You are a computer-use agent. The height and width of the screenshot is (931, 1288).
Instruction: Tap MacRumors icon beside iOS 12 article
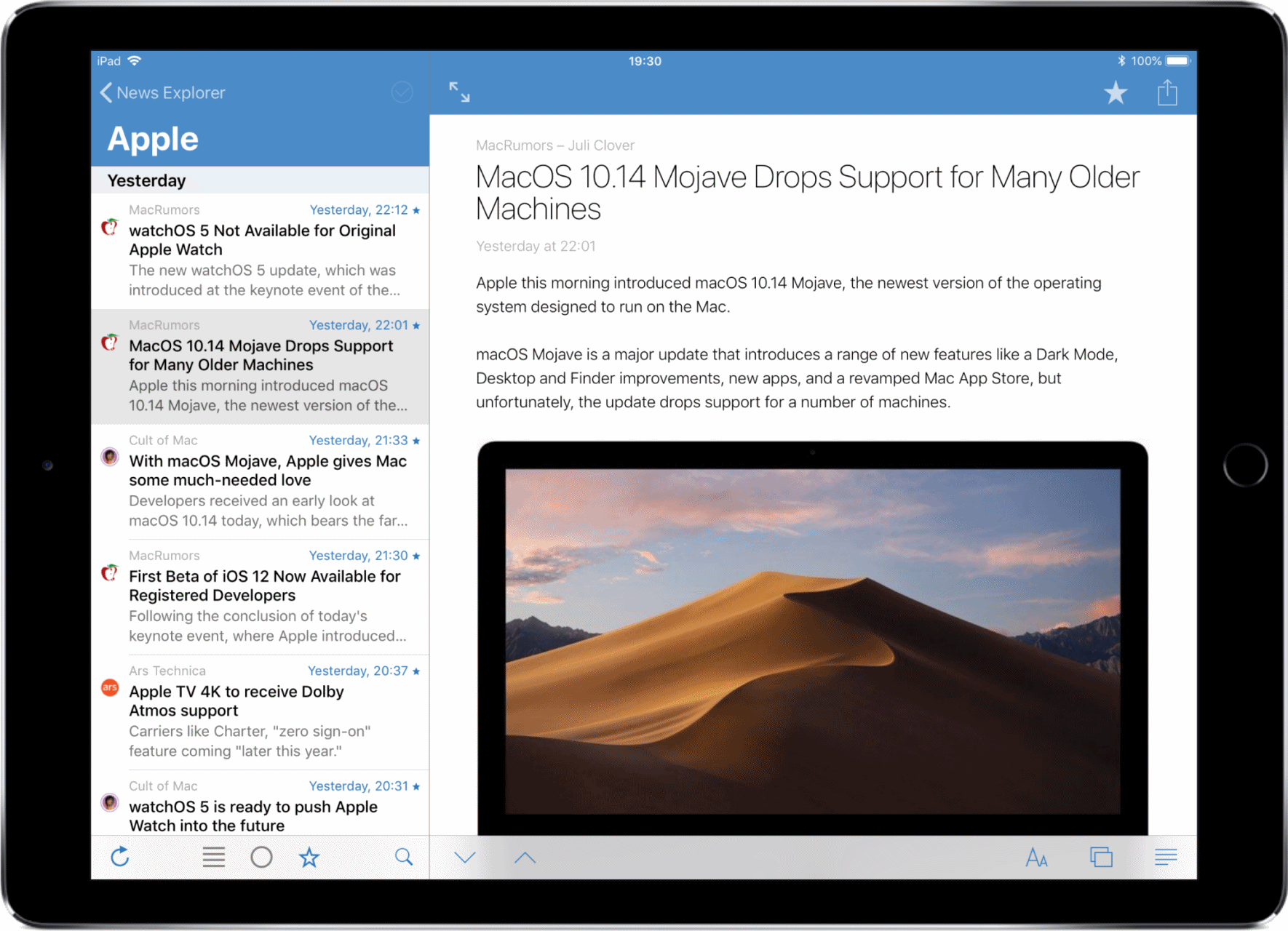tap(110, 572)
